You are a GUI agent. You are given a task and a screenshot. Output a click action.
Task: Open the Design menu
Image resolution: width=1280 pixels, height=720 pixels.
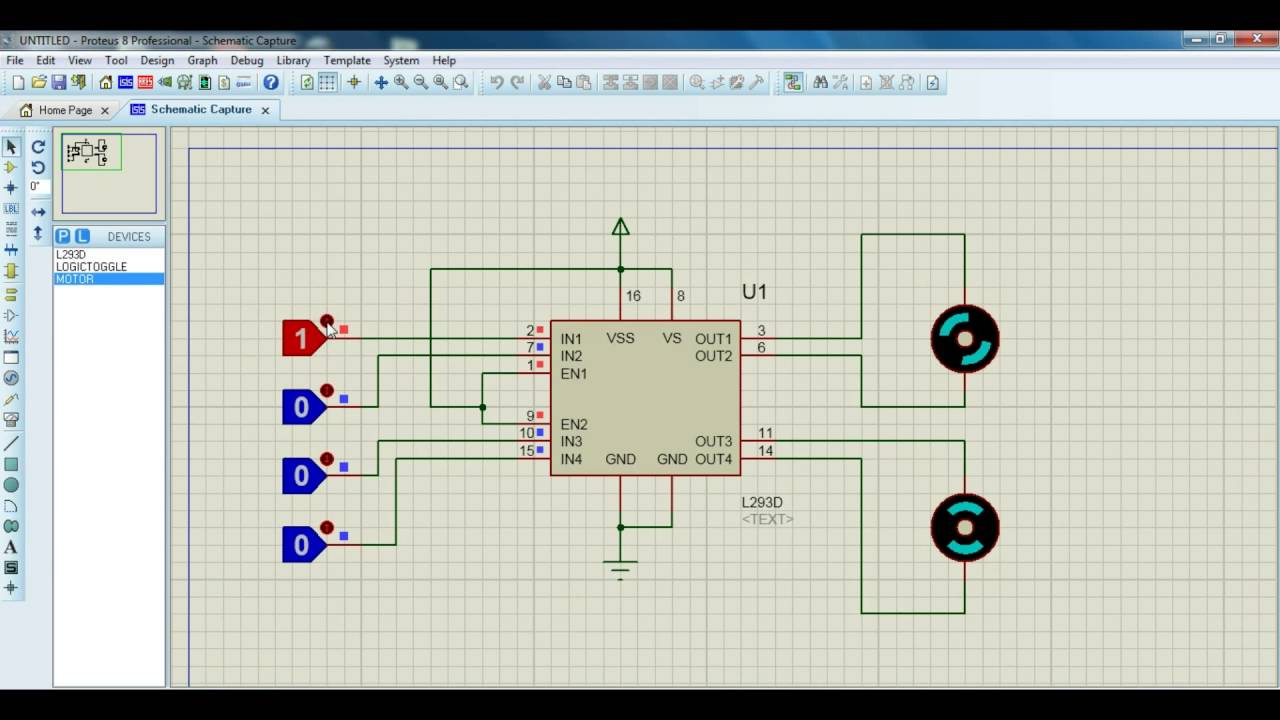157,61
